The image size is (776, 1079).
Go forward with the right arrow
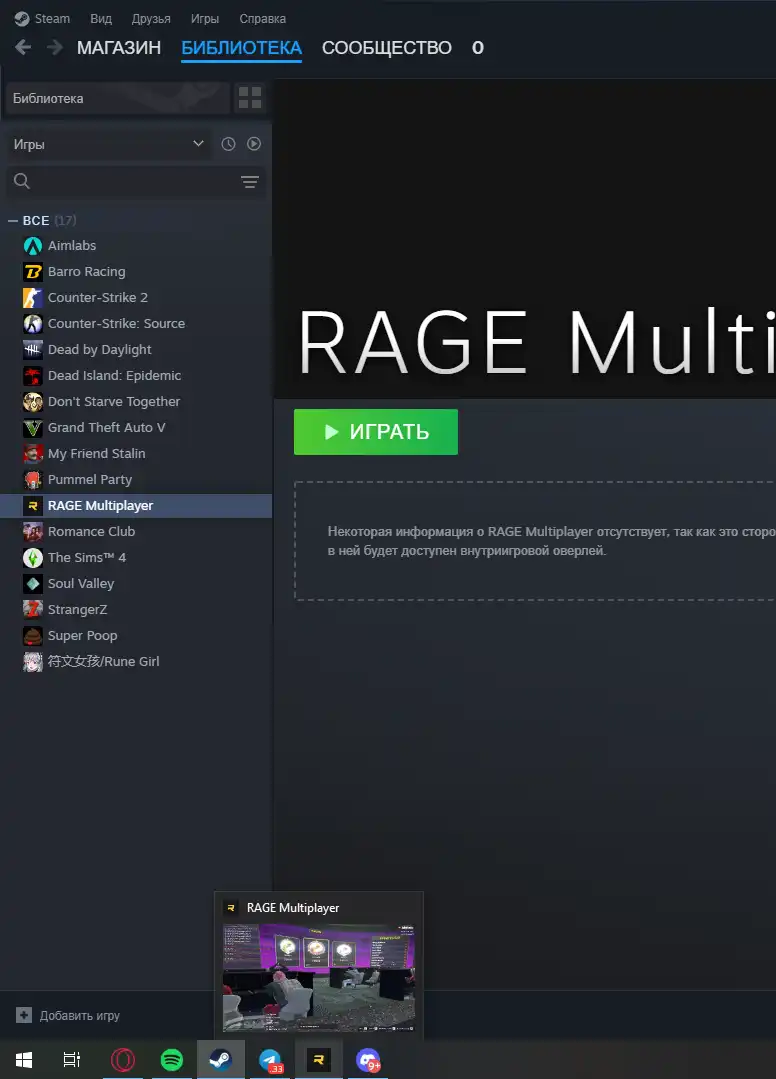[55, 47]
